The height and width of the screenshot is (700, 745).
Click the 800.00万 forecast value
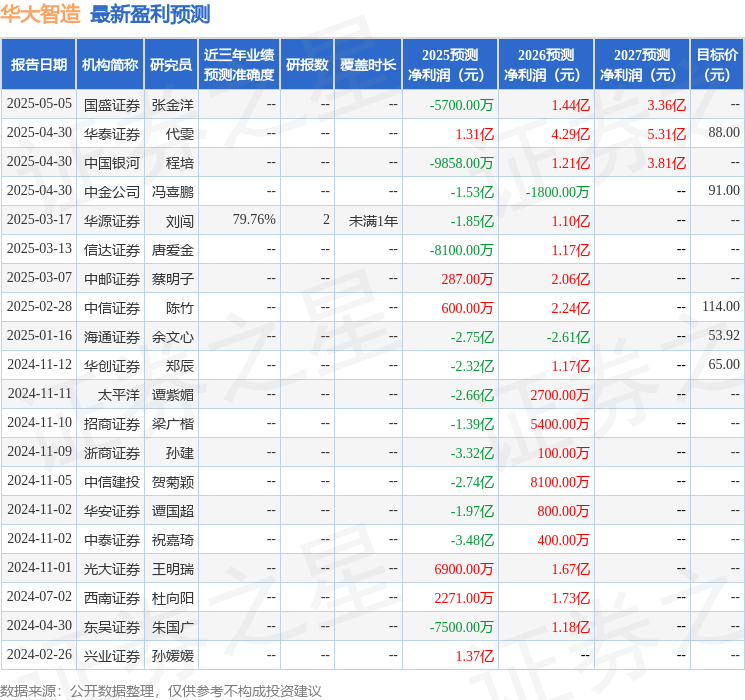pyautogui.click(x=564, y=511)
